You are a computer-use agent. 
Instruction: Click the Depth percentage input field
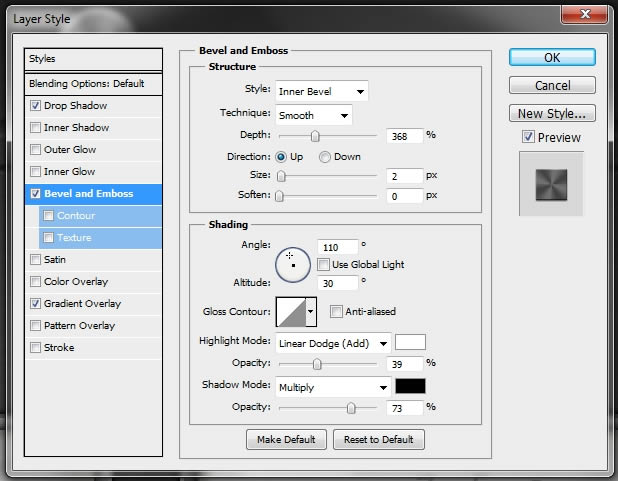tap(405, 136)
